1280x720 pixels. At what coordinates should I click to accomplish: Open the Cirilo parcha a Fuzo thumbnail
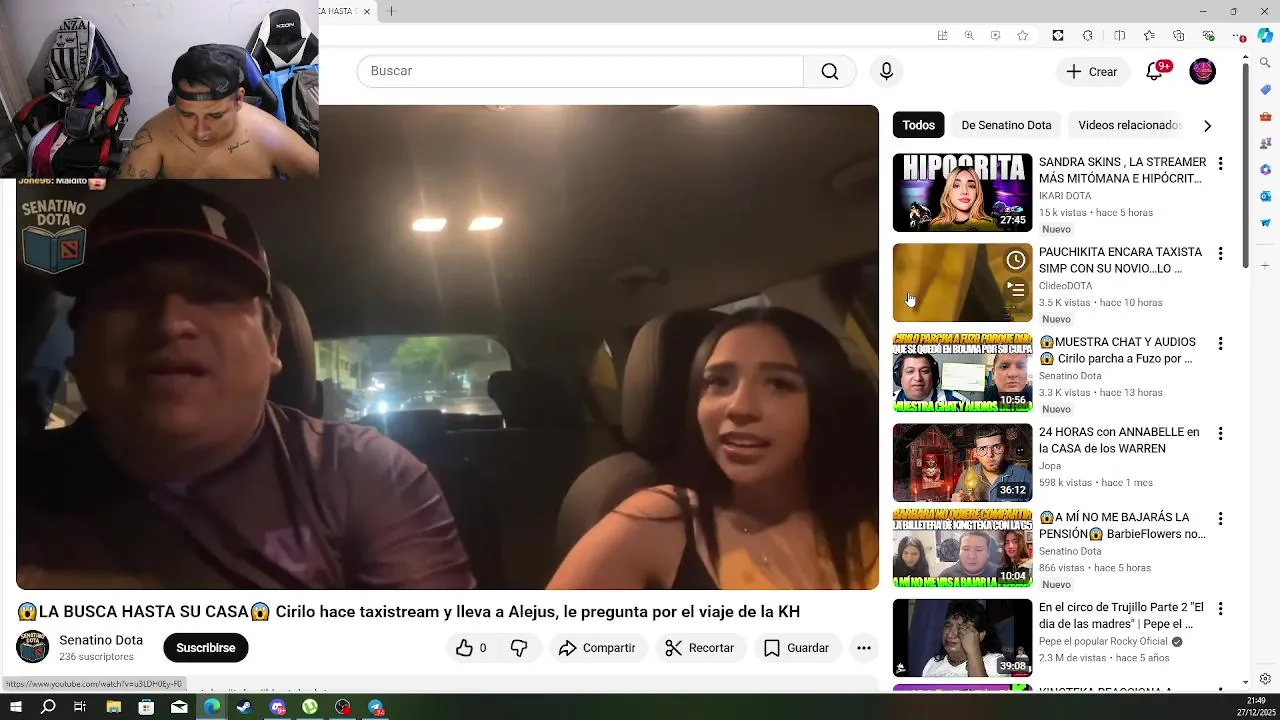pyautogui.click(x=962, y=373)
